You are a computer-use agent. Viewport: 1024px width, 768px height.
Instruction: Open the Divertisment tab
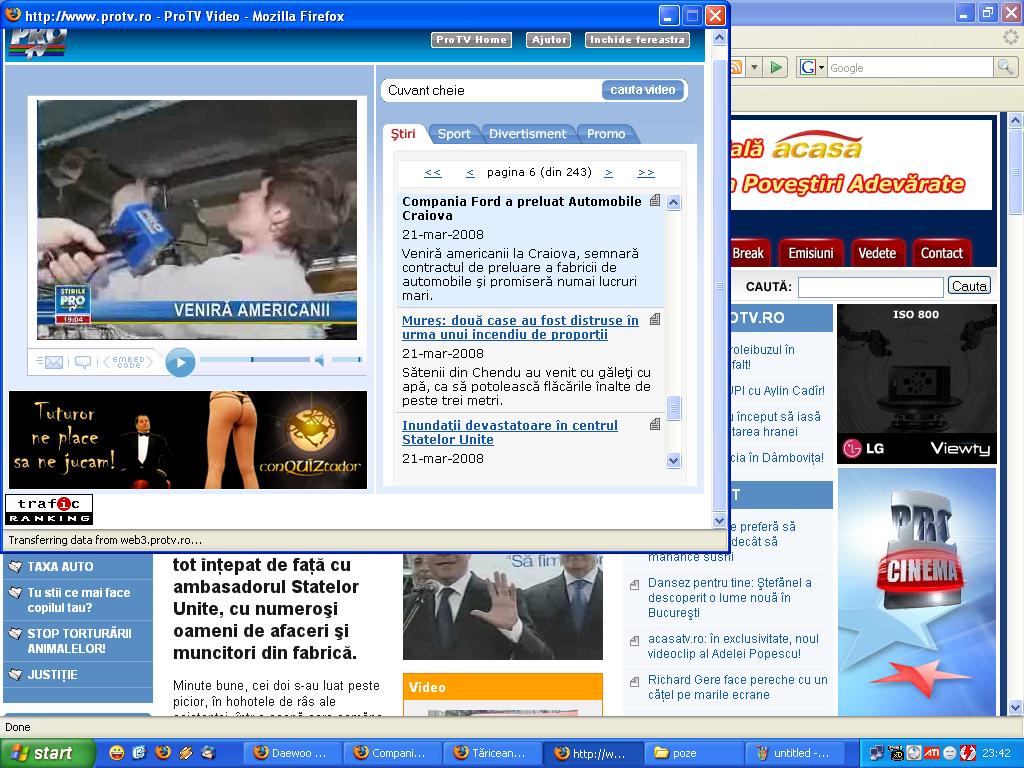pos(528,134)
